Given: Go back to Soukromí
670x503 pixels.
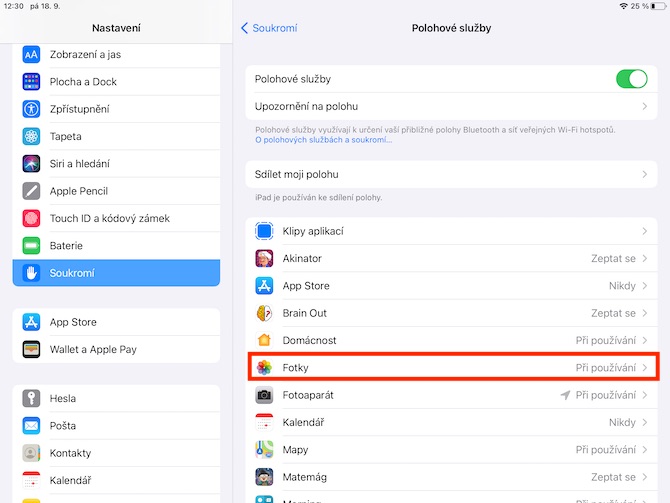Looking at the screenshot, I should (x=269, y=28).
